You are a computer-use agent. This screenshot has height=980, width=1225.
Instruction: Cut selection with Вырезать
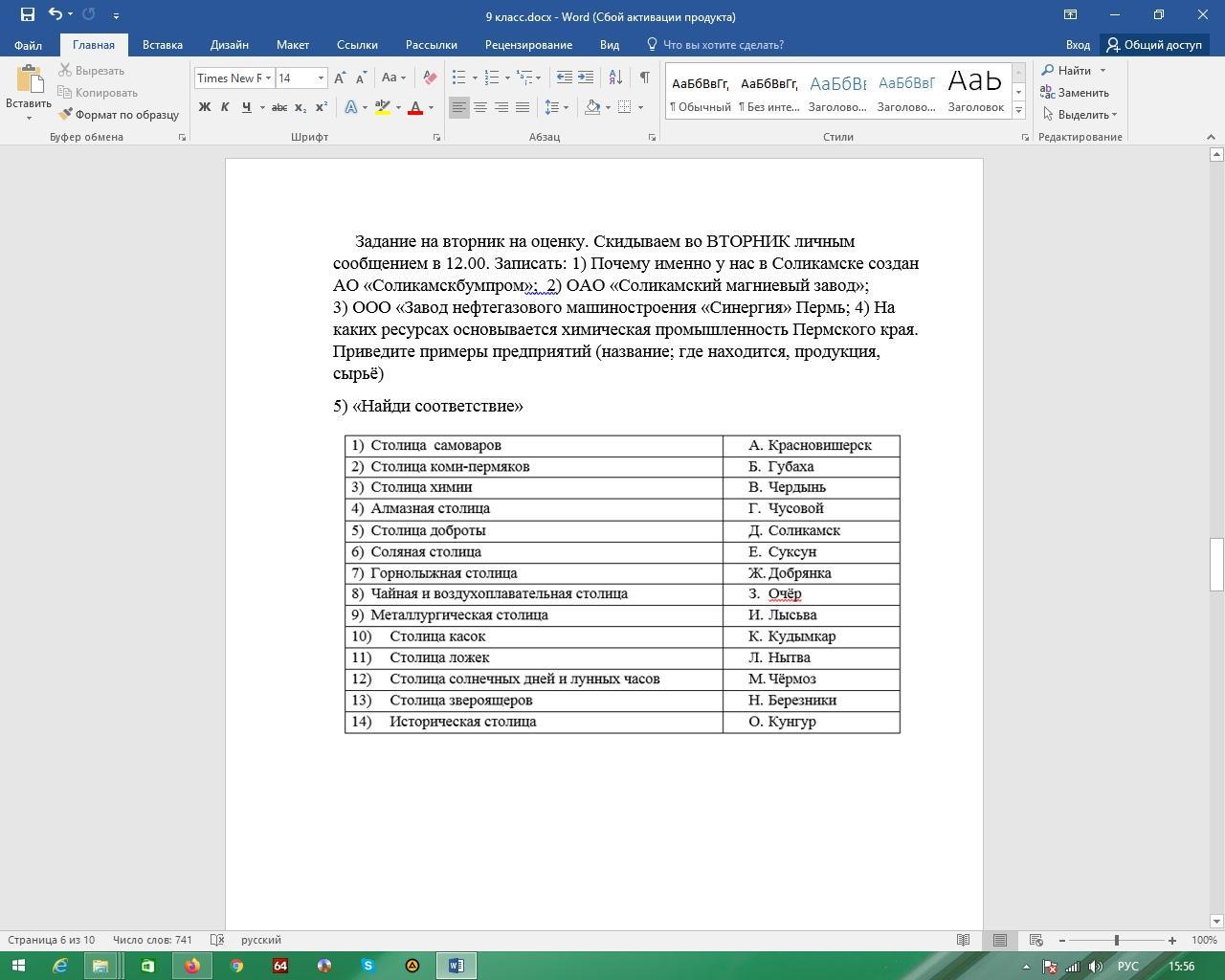92,71
